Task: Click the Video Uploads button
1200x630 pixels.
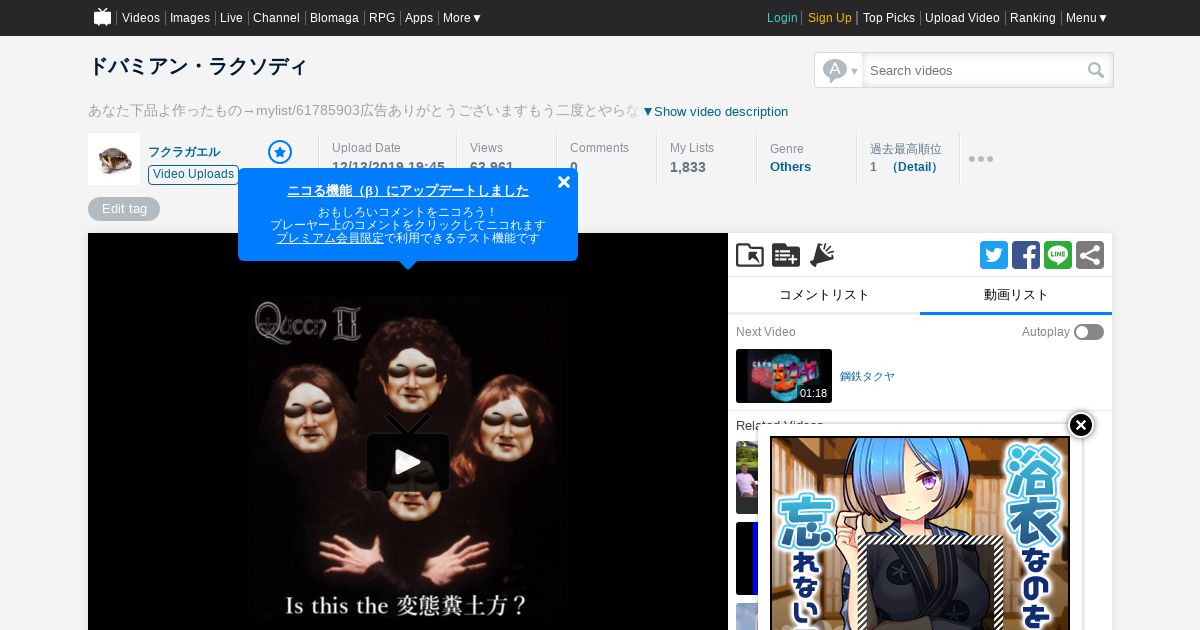Action: [x=194, y=174]
